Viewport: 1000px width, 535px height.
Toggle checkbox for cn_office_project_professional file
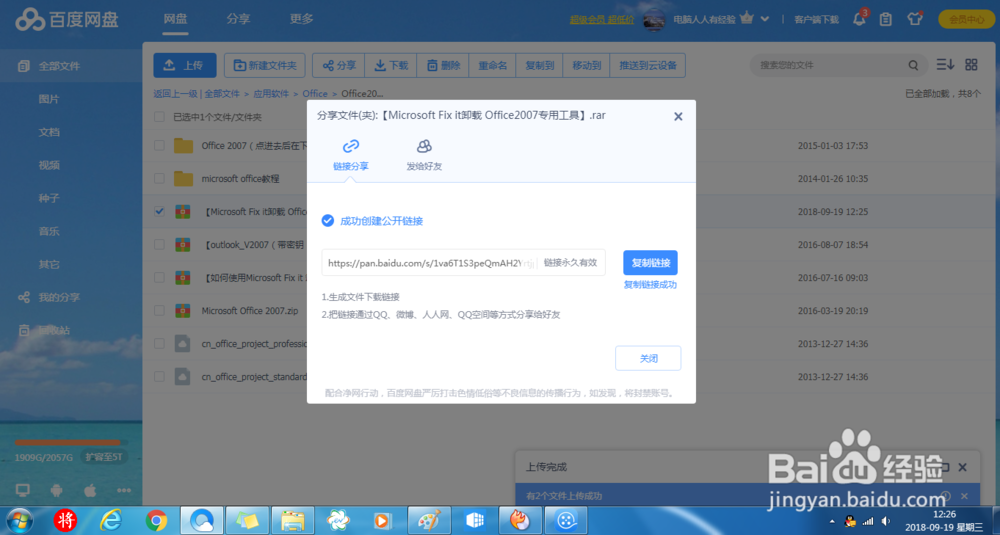159,344
